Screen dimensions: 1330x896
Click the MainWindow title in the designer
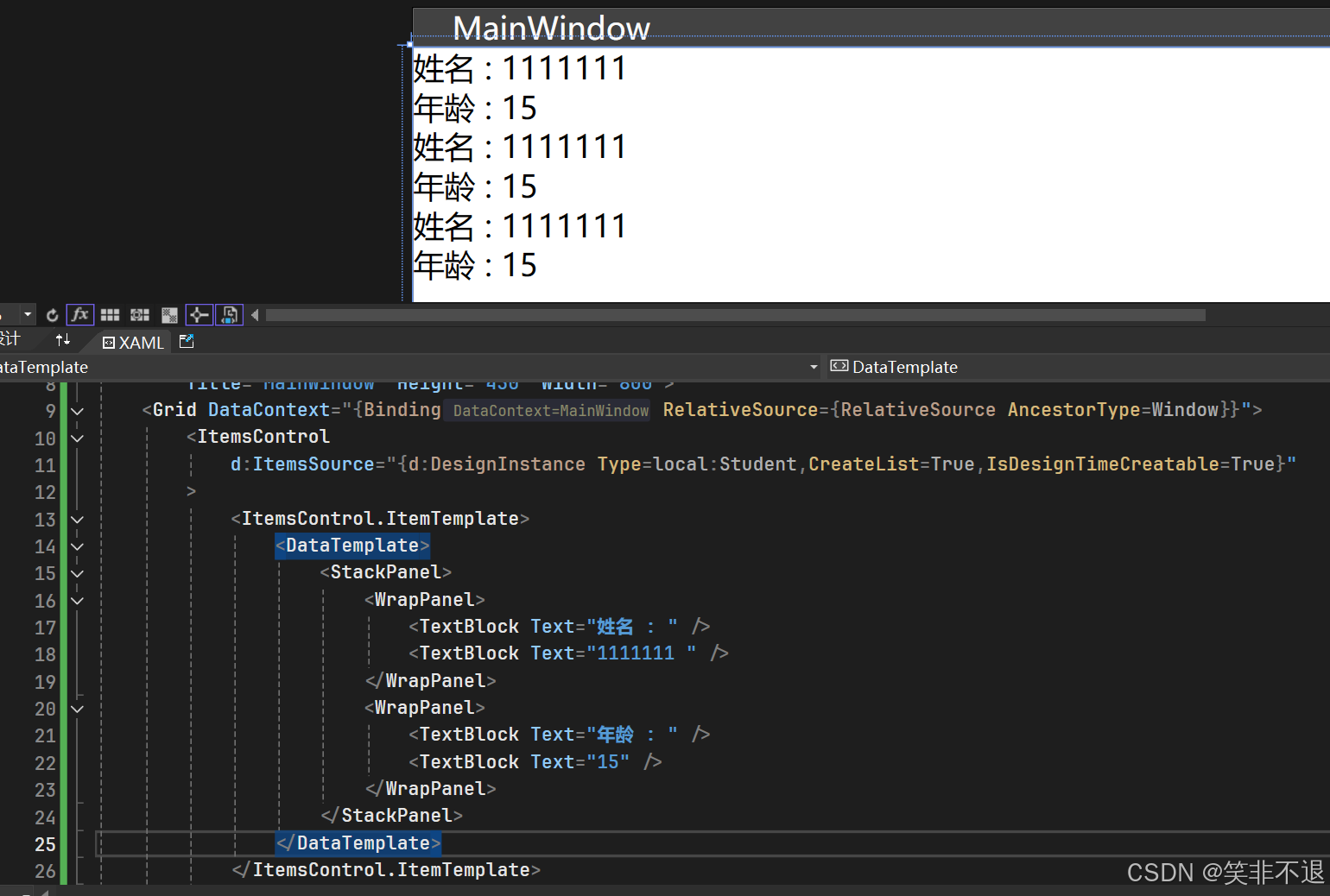coord(551,28)
